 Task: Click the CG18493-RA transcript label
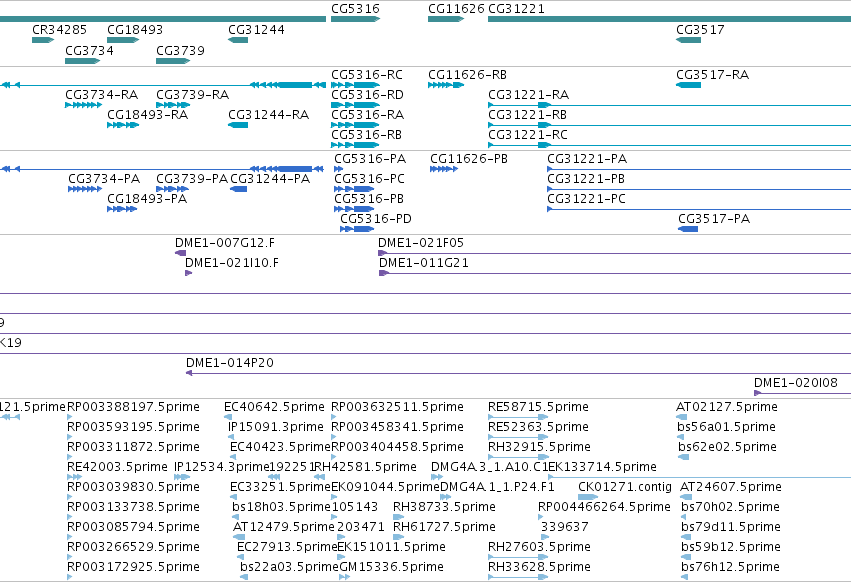[x=148, y=115]
